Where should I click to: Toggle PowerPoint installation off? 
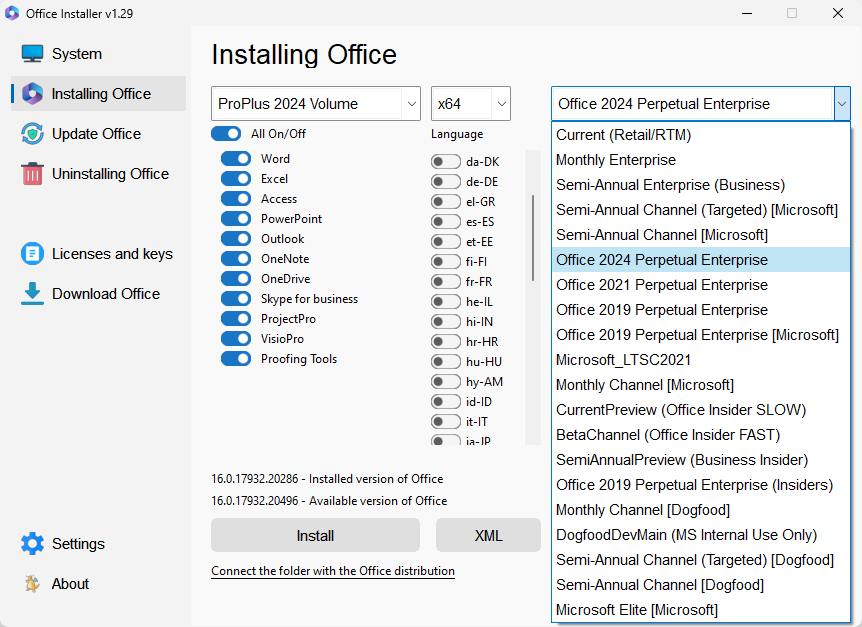click(236, 219)
